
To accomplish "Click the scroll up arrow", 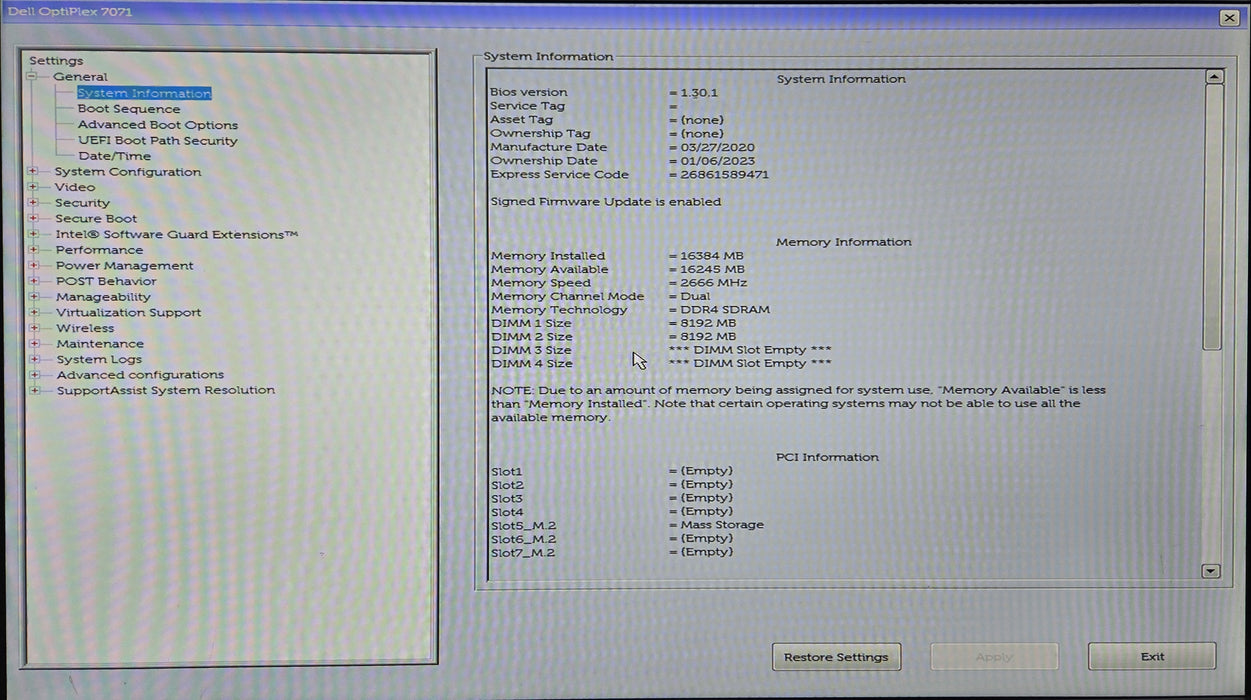I will 1212,77.
